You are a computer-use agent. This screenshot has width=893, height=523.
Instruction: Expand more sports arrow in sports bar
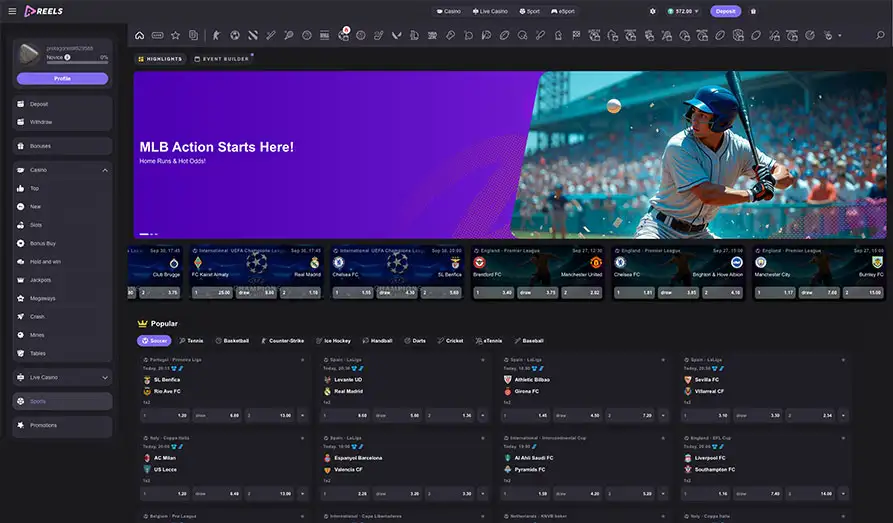(839, 35)
